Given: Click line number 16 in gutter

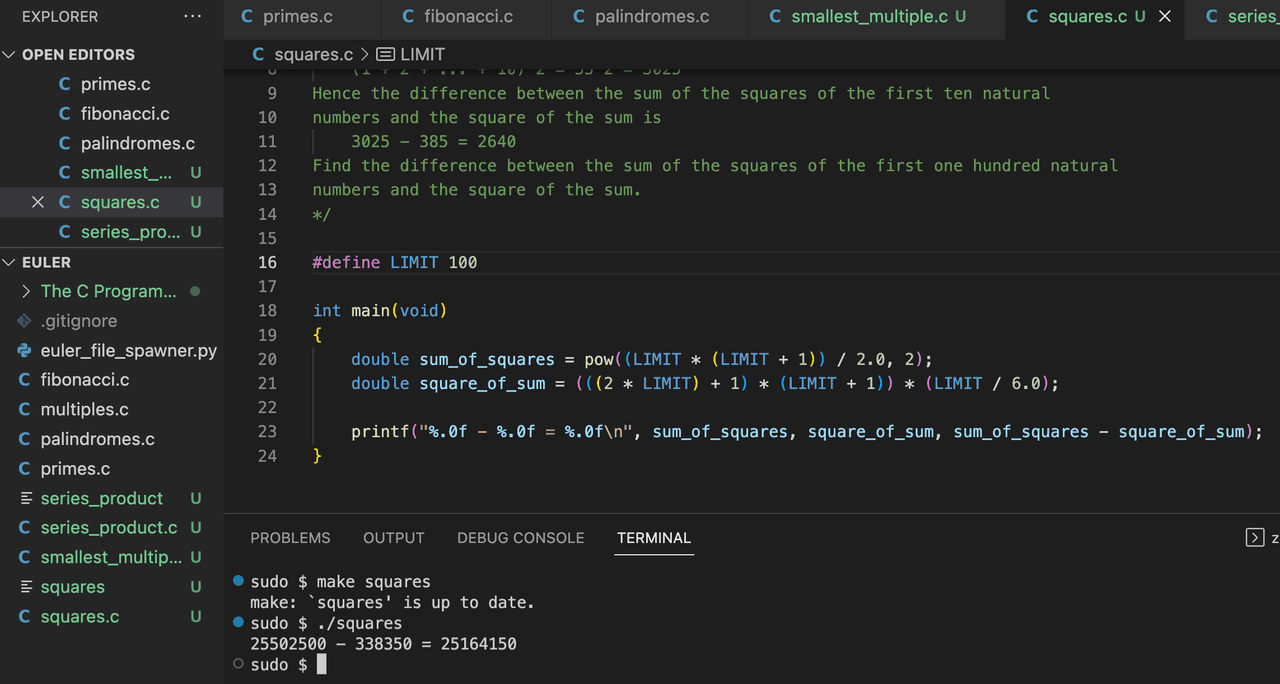Looking at the screenshot, I should tap(267, 262).
